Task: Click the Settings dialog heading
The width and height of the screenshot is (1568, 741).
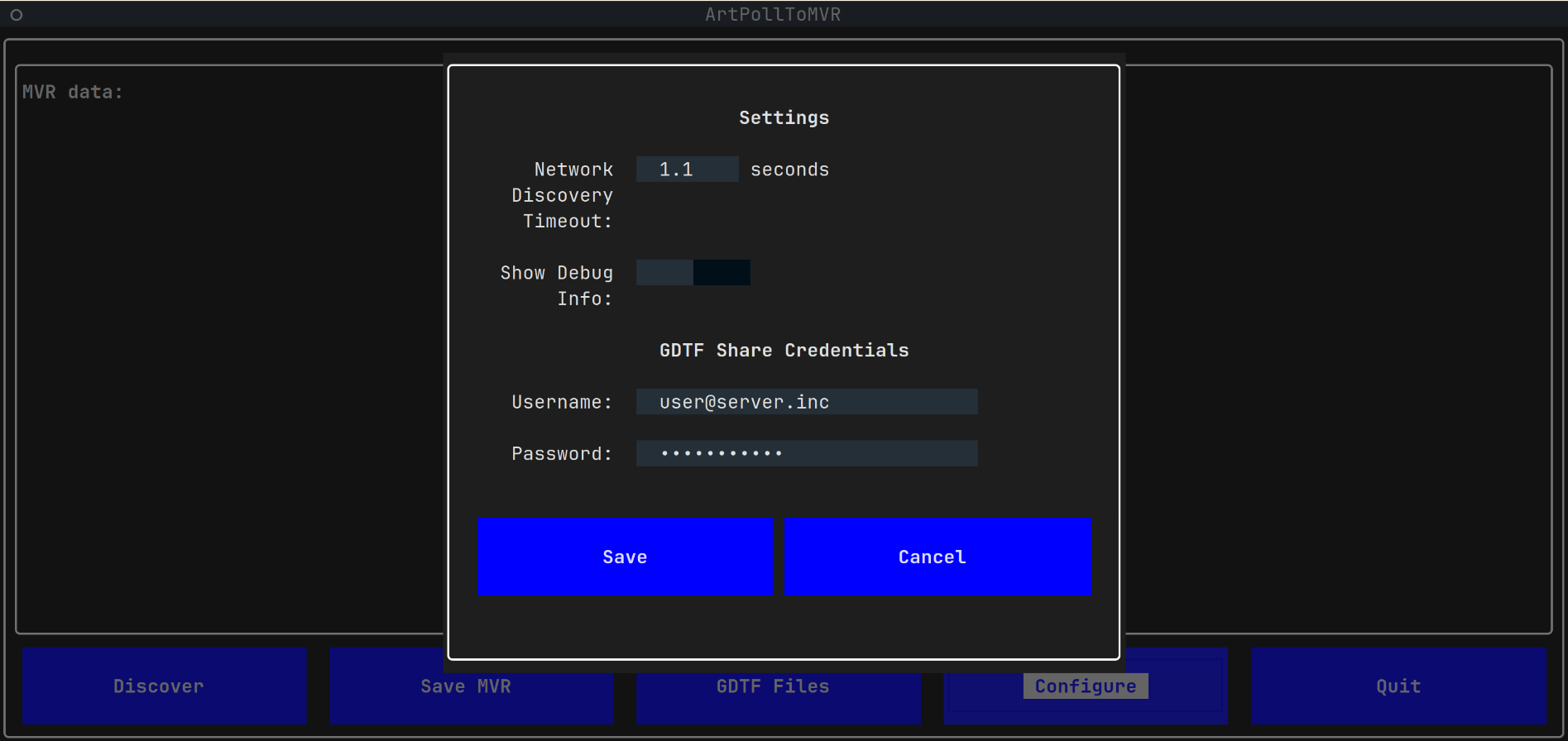Action: [784, 117]
